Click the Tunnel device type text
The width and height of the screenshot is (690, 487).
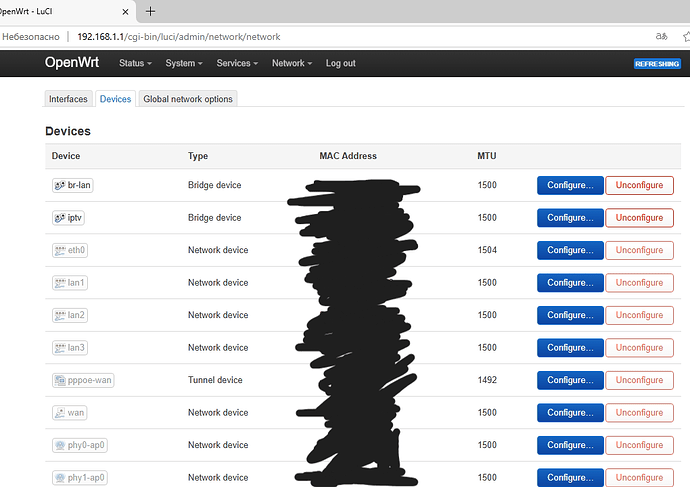215,380
